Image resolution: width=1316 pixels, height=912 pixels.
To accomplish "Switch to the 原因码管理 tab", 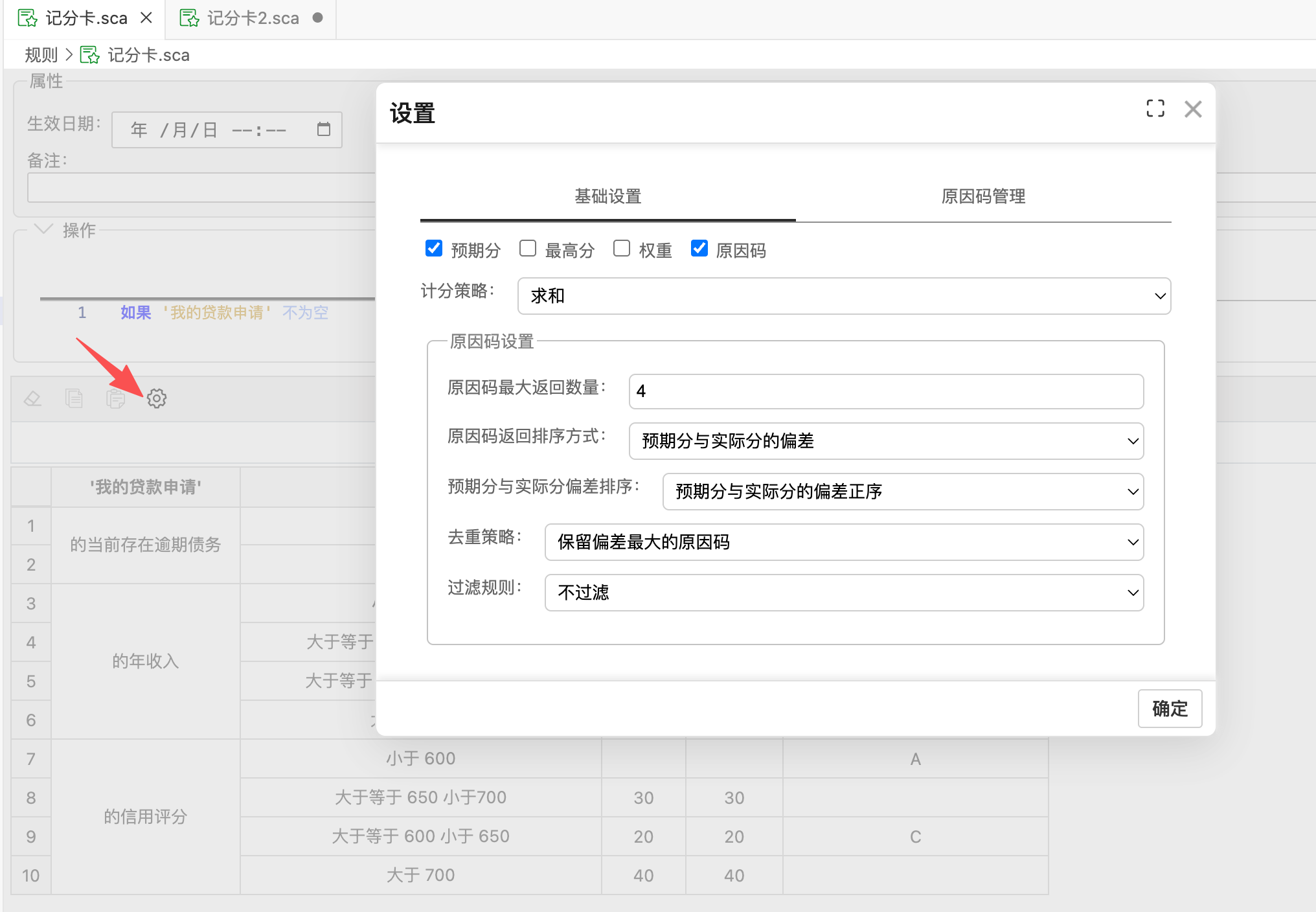I will [983, 196].
